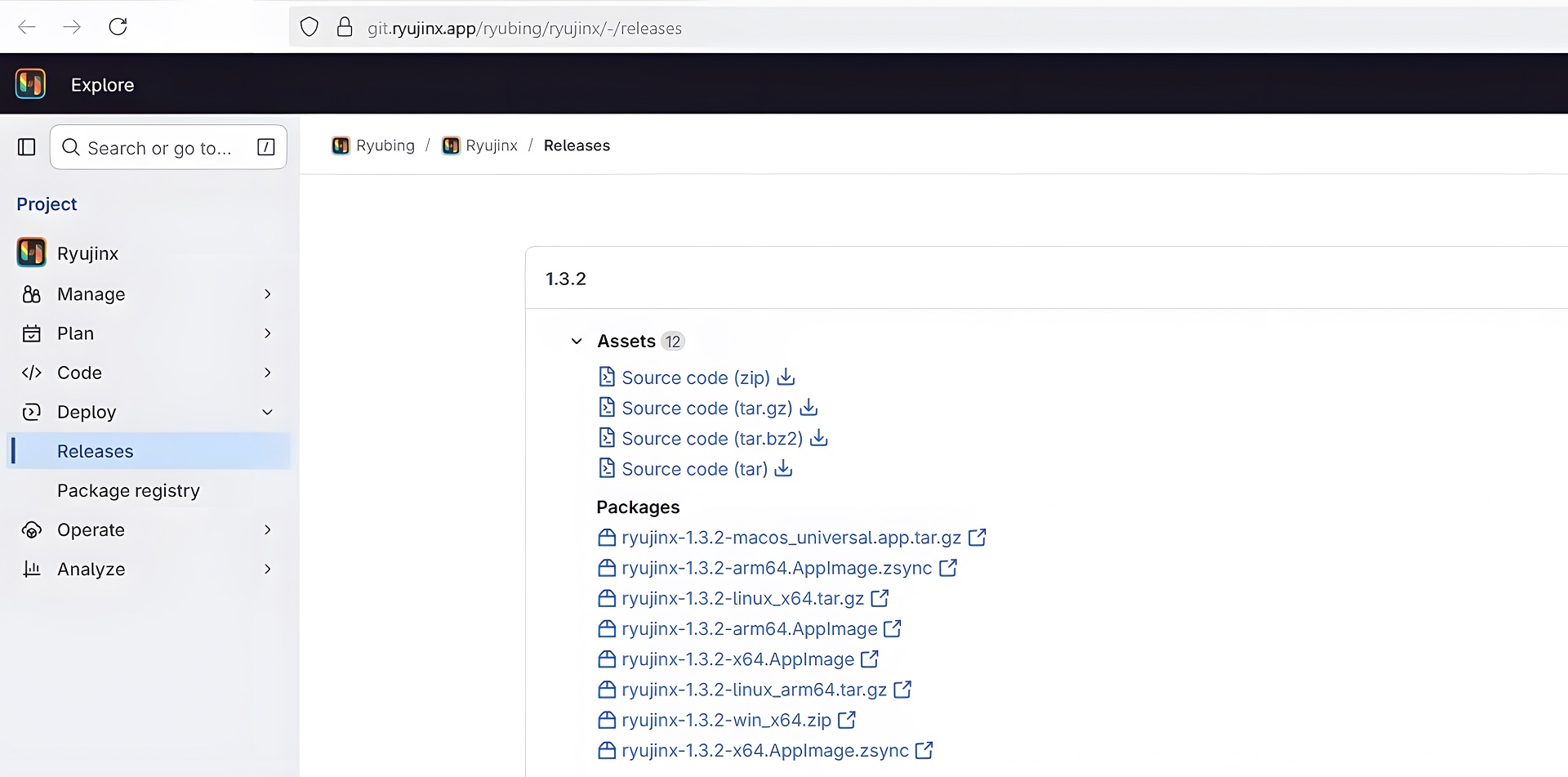Open ryujinx-1.3.2-linux_arm64.tar.gz package
This screenshot has height=777, width=1568.
(754, 690)
